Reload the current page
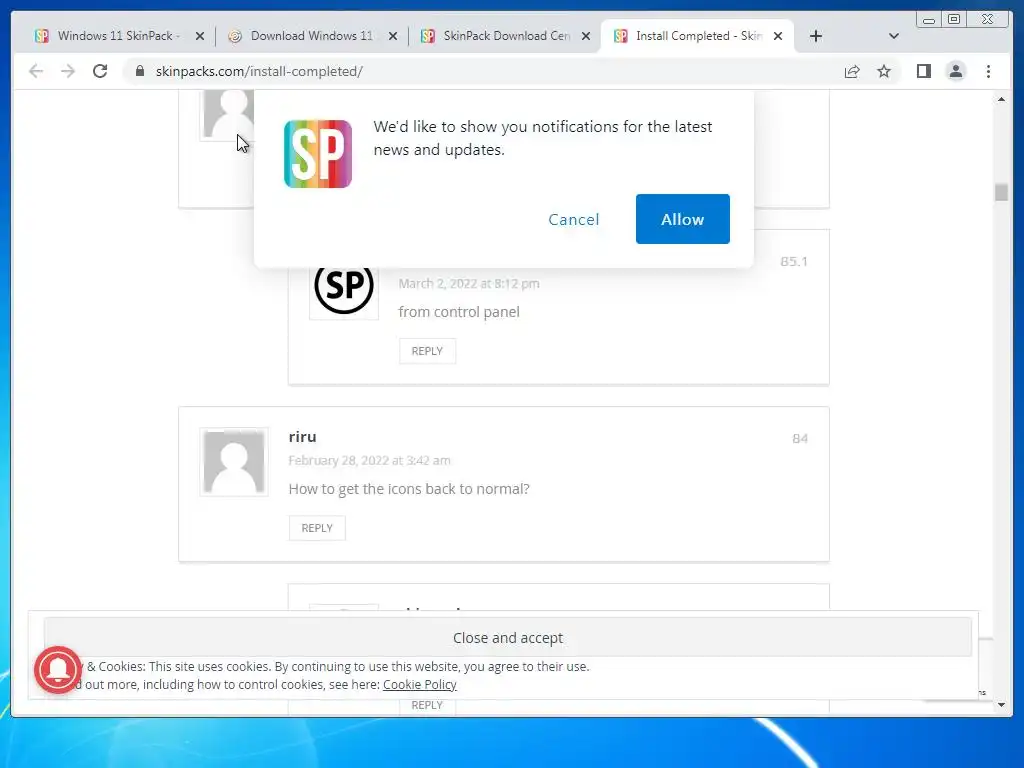This screenshot has width=1024, height=768. (x=100, y=71)
